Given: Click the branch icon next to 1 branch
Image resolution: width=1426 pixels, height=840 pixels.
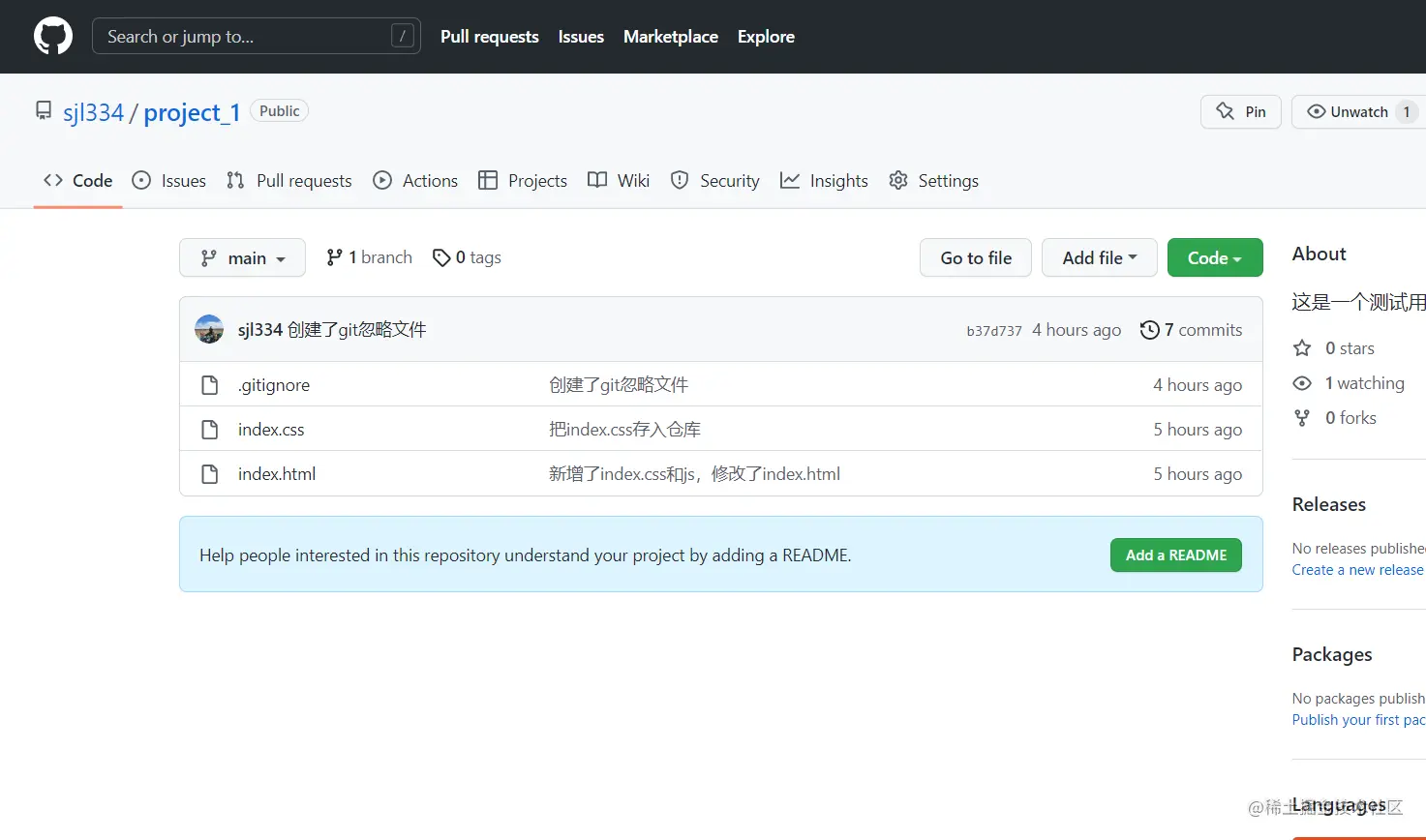Looking at the screenshot, I should [334, 257].
